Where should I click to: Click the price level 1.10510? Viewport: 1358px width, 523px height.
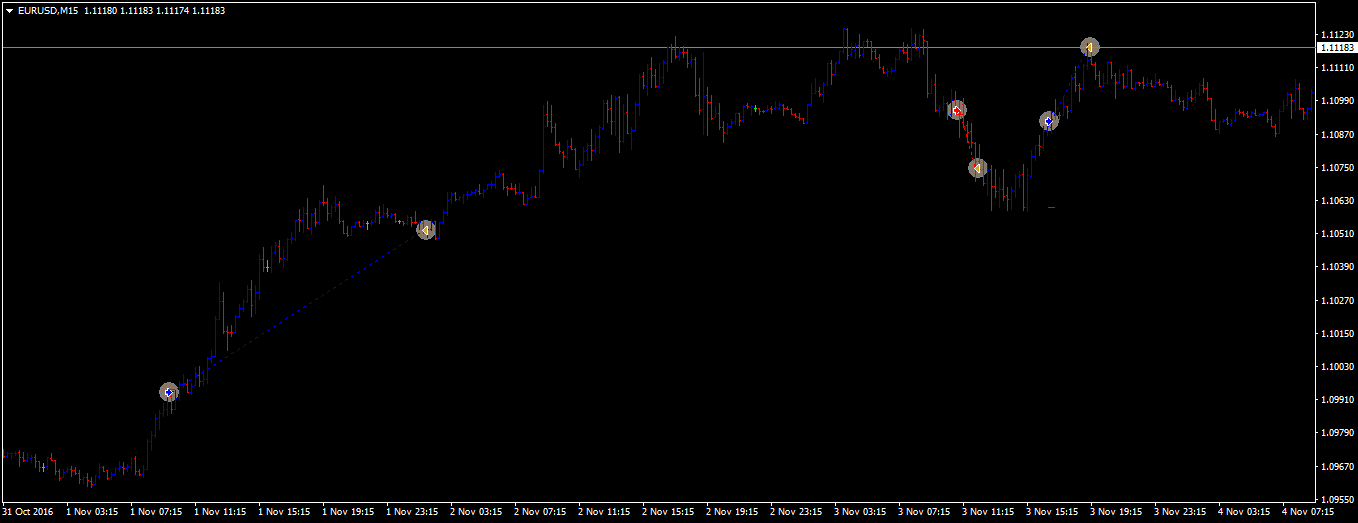point(1337,233)
